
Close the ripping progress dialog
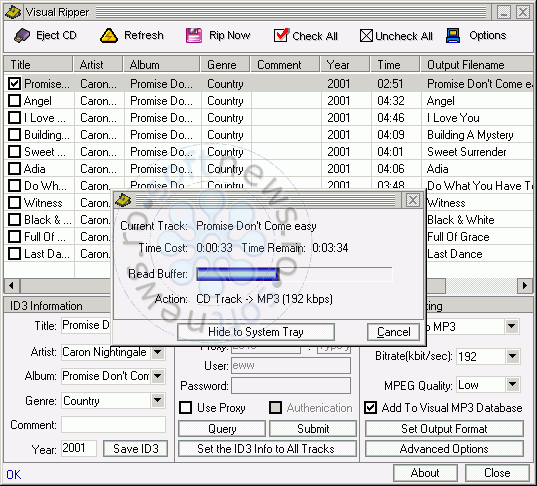click(413, 200)
